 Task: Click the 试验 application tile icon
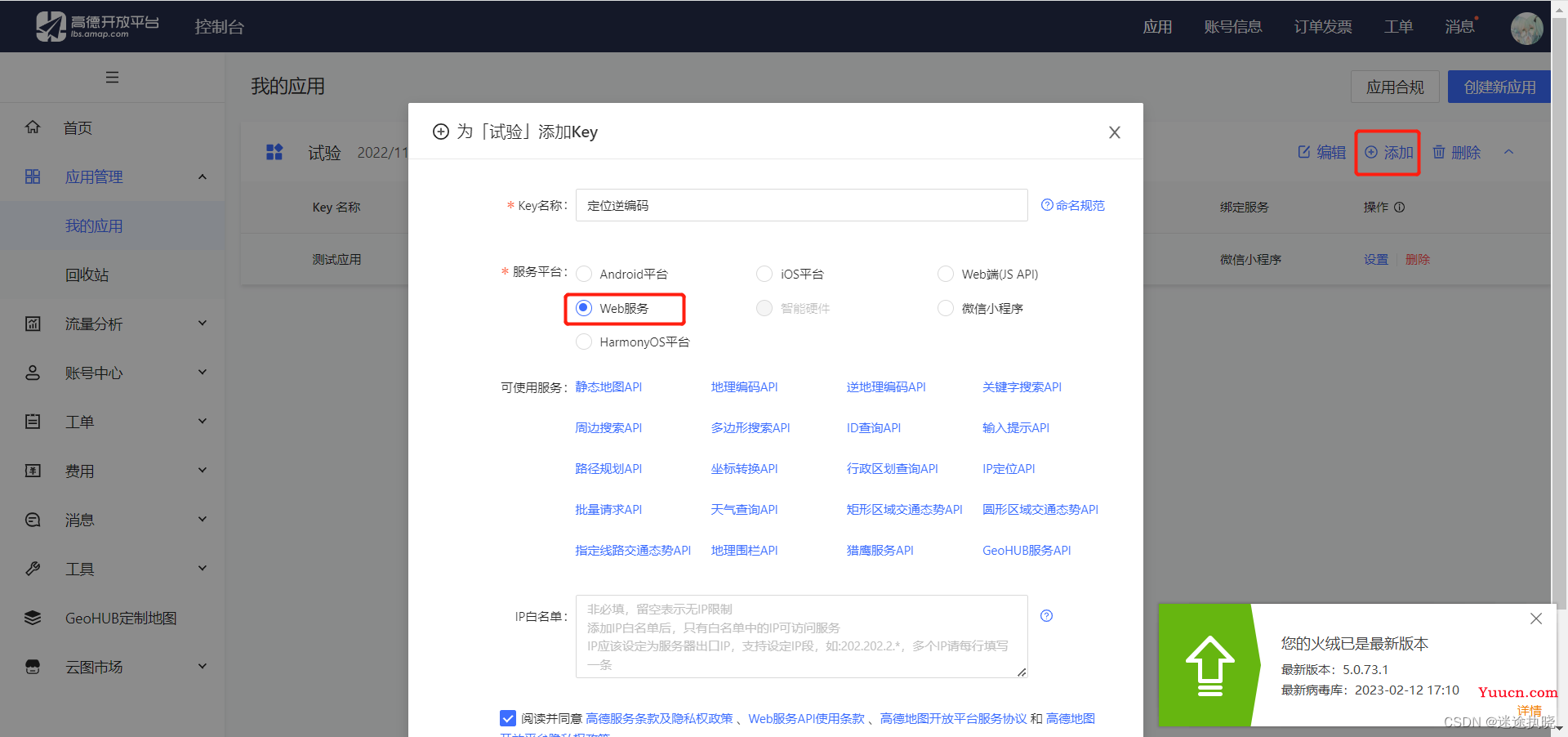(x=274, y=152)
